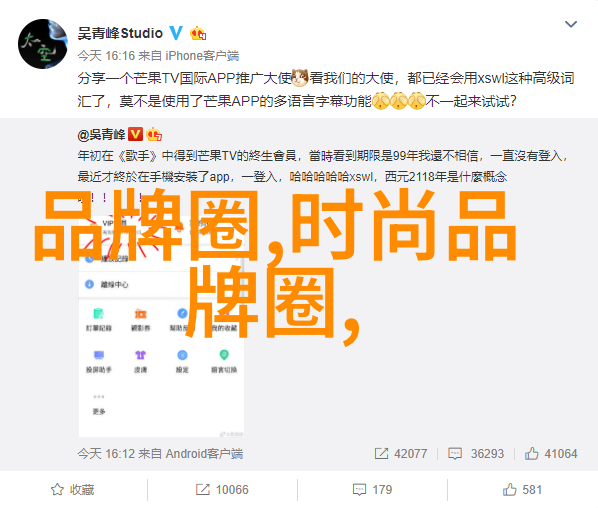Click the crown icon beside @吴青峰
The width and height of the screenshot is (598, 508).
coord(154,134)
